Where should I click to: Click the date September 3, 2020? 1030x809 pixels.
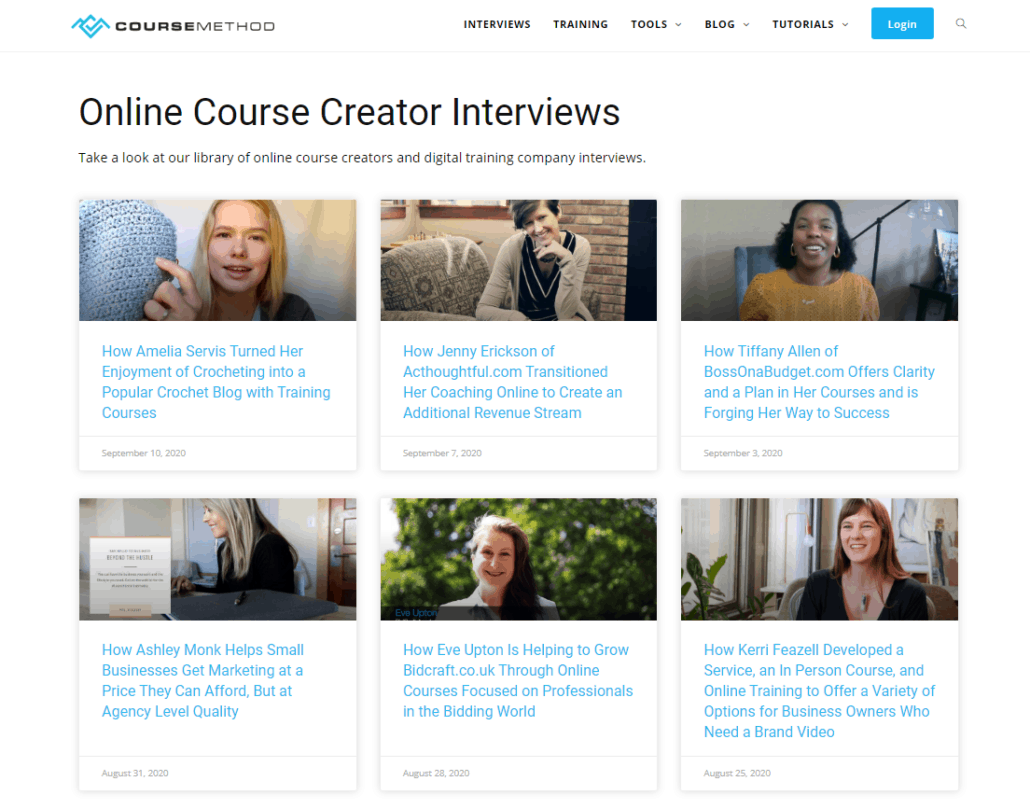(x=743, y=453)
